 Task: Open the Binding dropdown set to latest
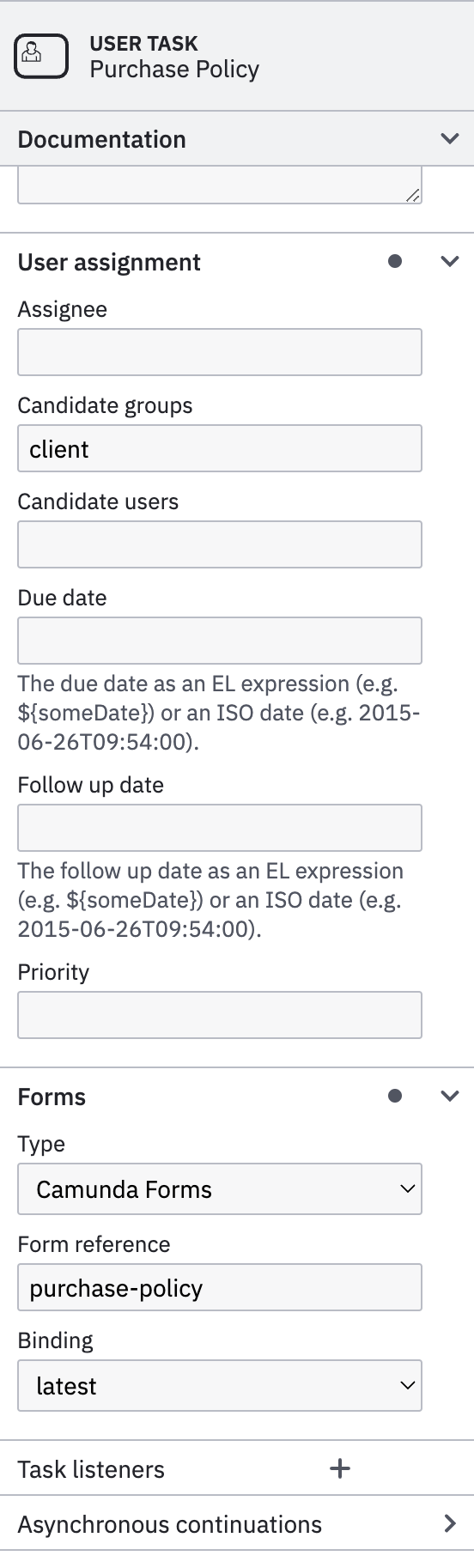(x=220, y=1386)
